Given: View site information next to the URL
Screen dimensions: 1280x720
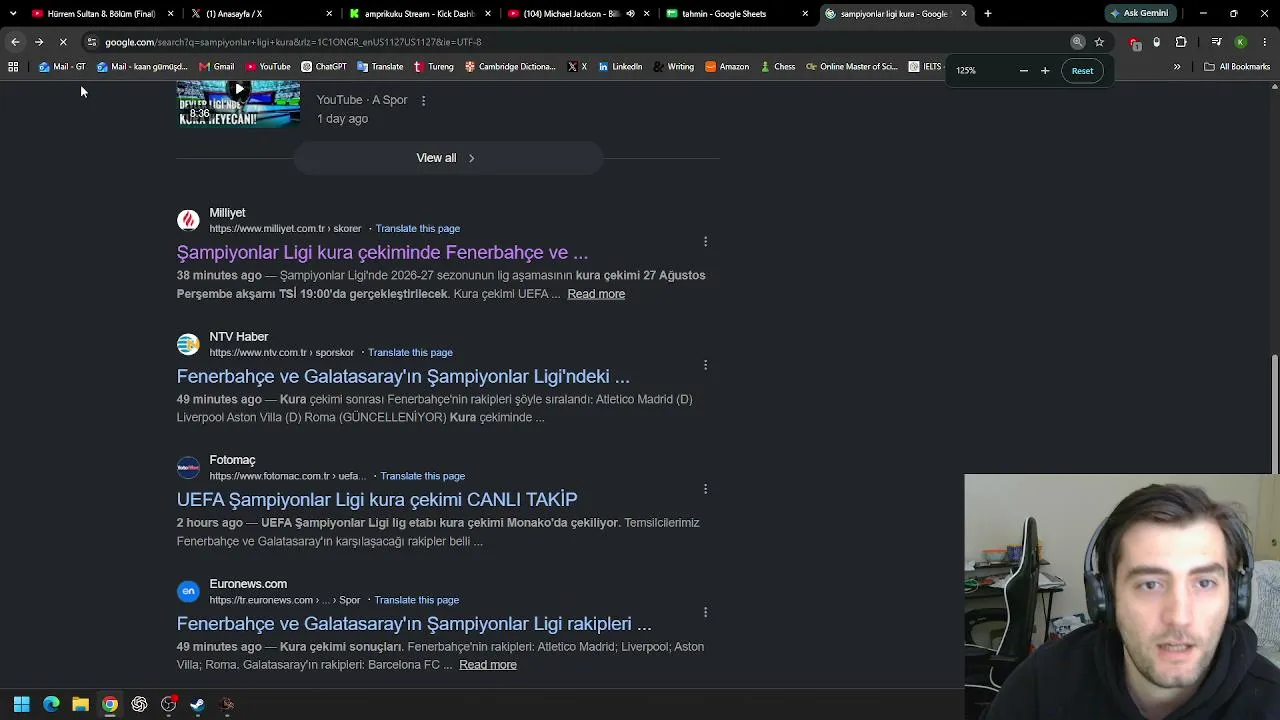Looking at the screenshot, I should [91, 42].
